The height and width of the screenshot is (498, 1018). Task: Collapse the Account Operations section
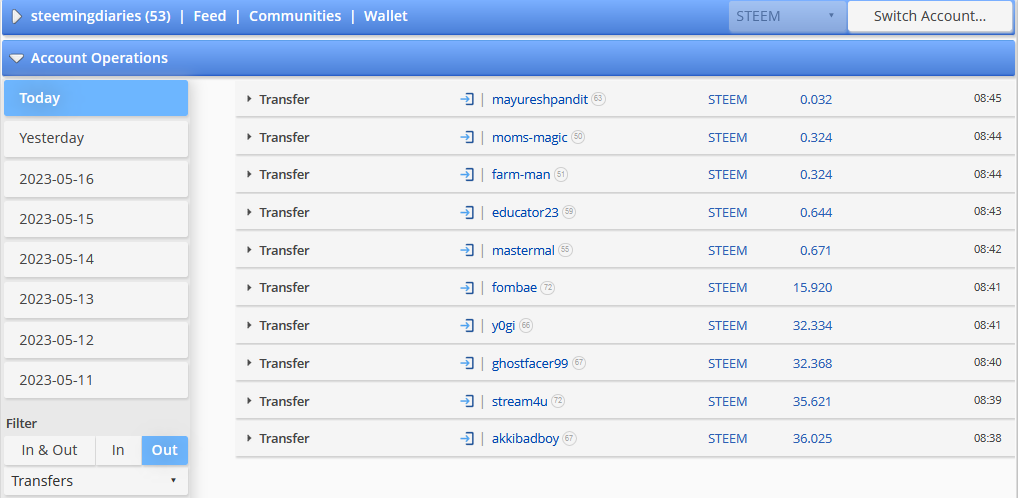click(x=17, y=58)
